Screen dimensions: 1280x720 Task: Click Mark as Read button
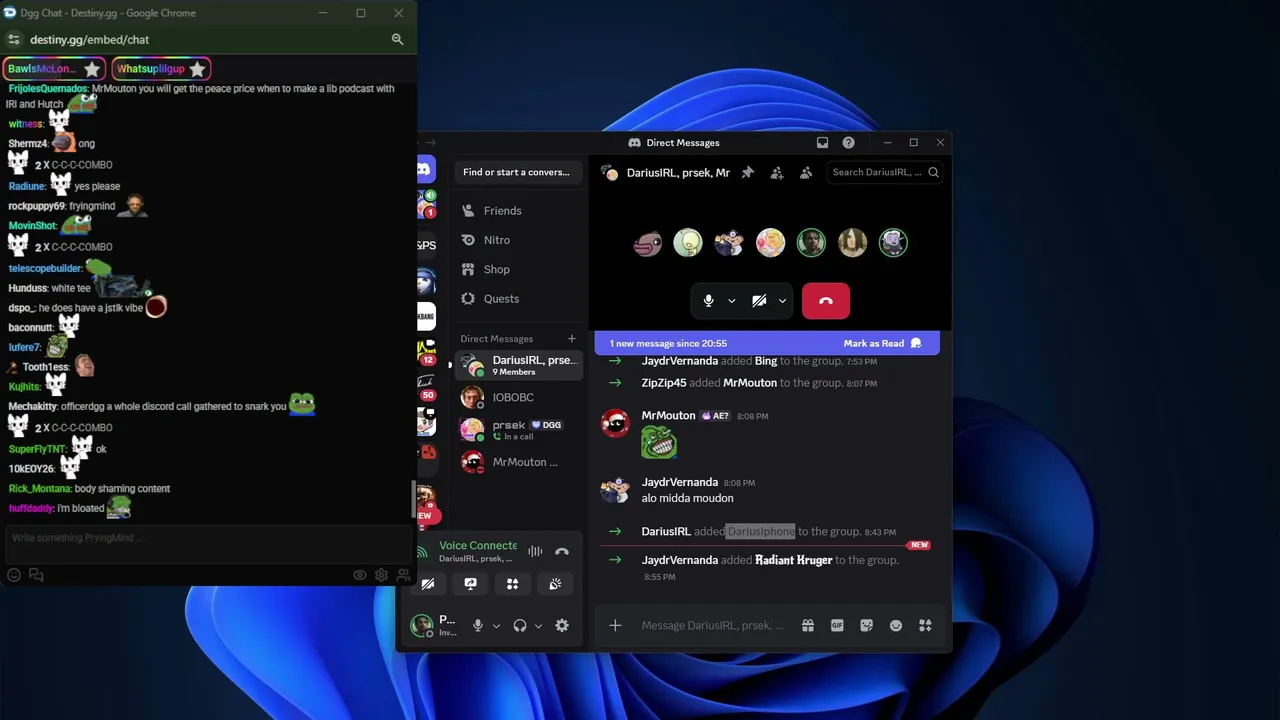[883, 343]
